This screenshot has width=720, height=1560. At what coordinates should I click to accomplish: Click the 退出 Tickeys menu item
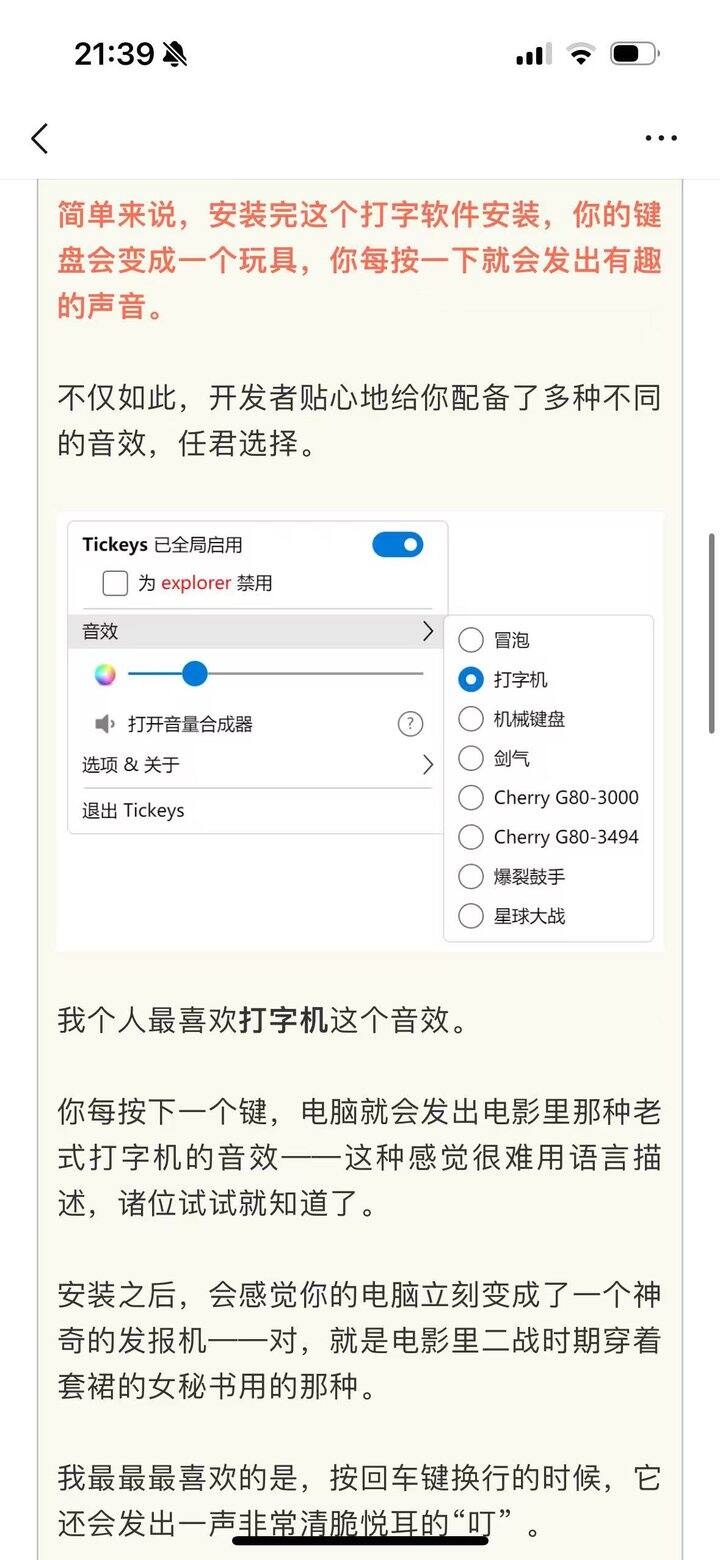coord(133,811)
